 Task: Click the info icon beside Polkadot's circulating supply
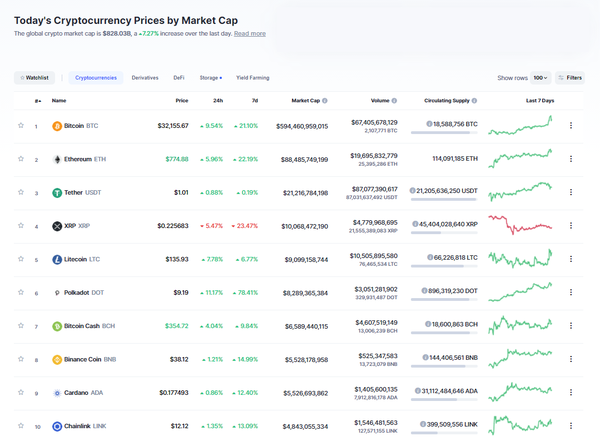[x=424, y=291]
